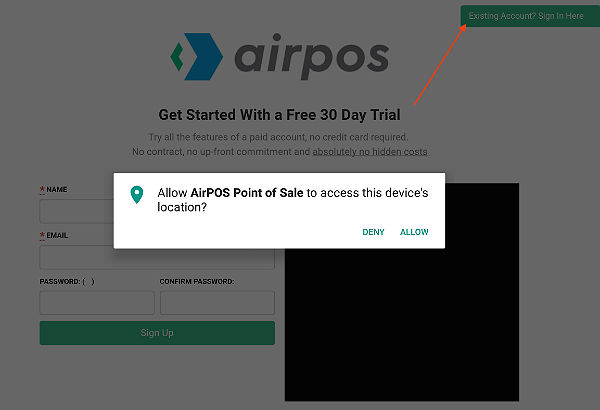The height and width of the screenshot is (410, 600).
Task: Click the small green chevron in logo
Action: (177, 57)
